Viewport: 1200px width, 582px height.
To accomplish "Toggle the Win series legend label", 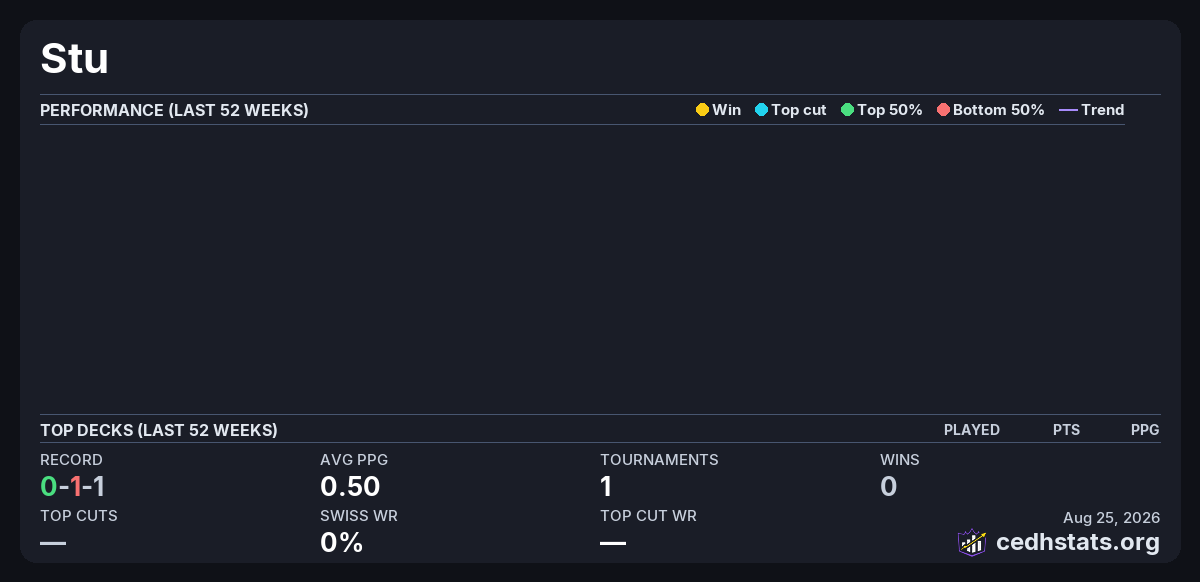I will click(x=727, y=110).
